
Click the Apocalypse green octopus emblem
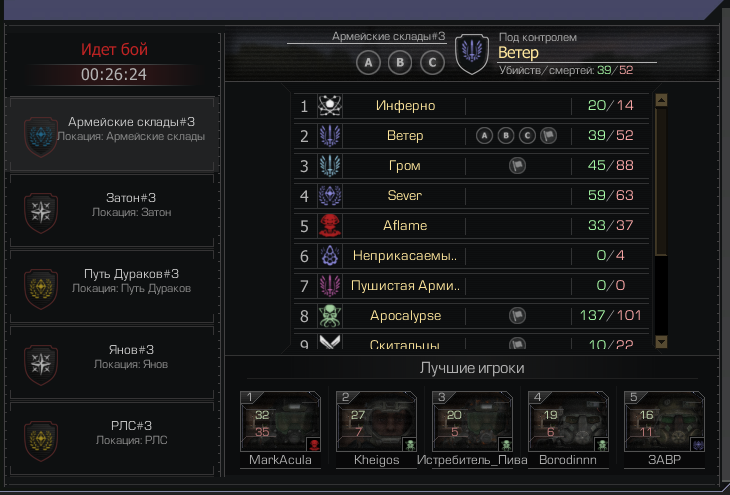(330, 316)
